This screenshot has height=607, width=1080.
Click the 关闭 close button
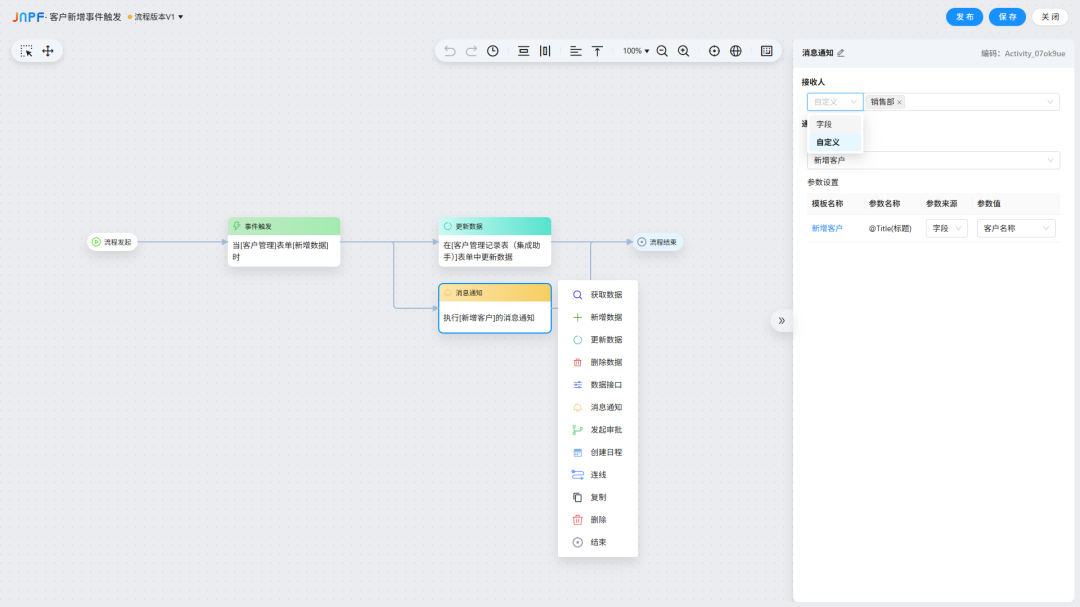point(1050,17)
